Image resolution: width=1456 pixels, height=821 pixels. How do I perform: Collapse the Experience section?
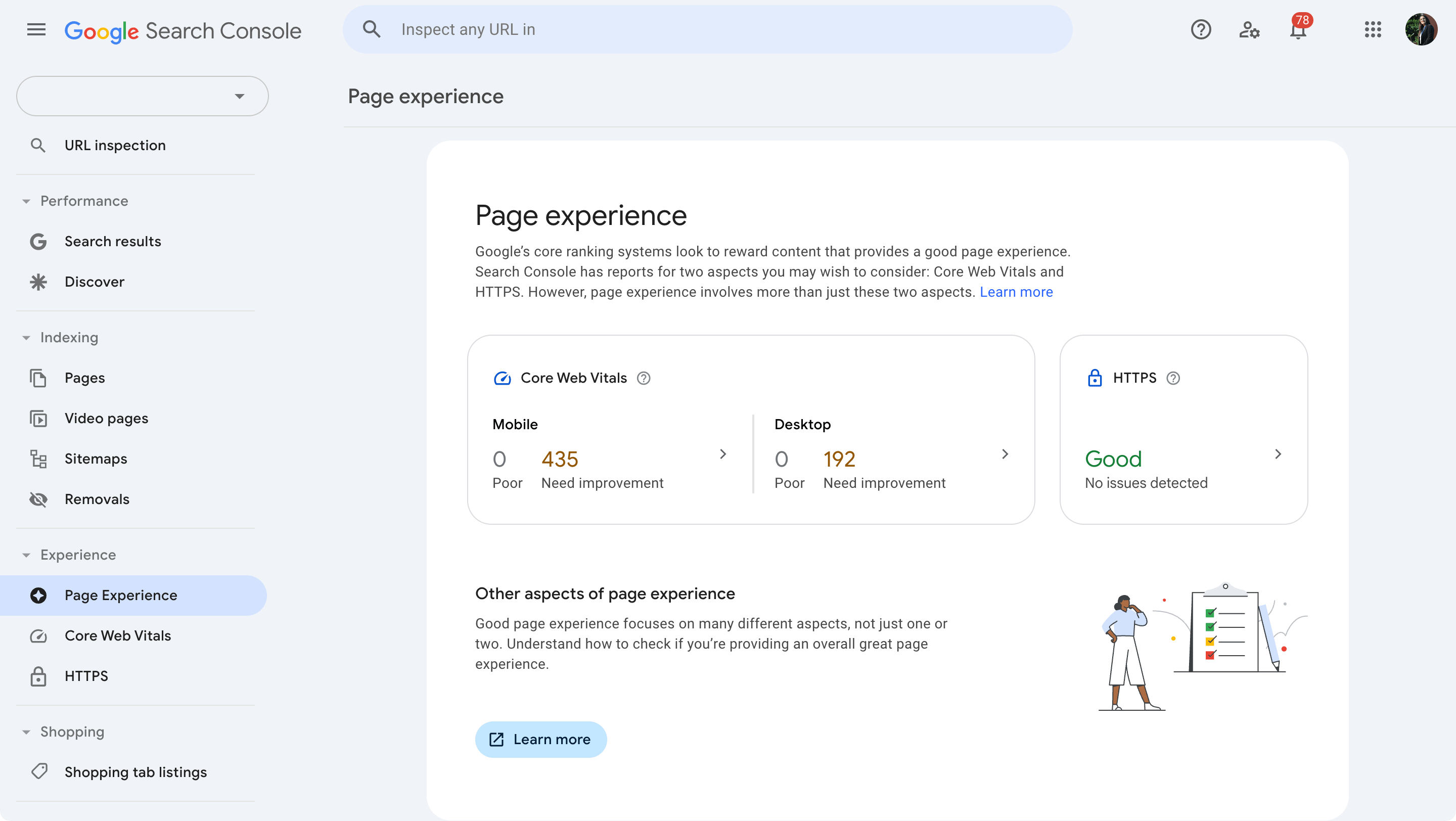[x=27, y=555]
